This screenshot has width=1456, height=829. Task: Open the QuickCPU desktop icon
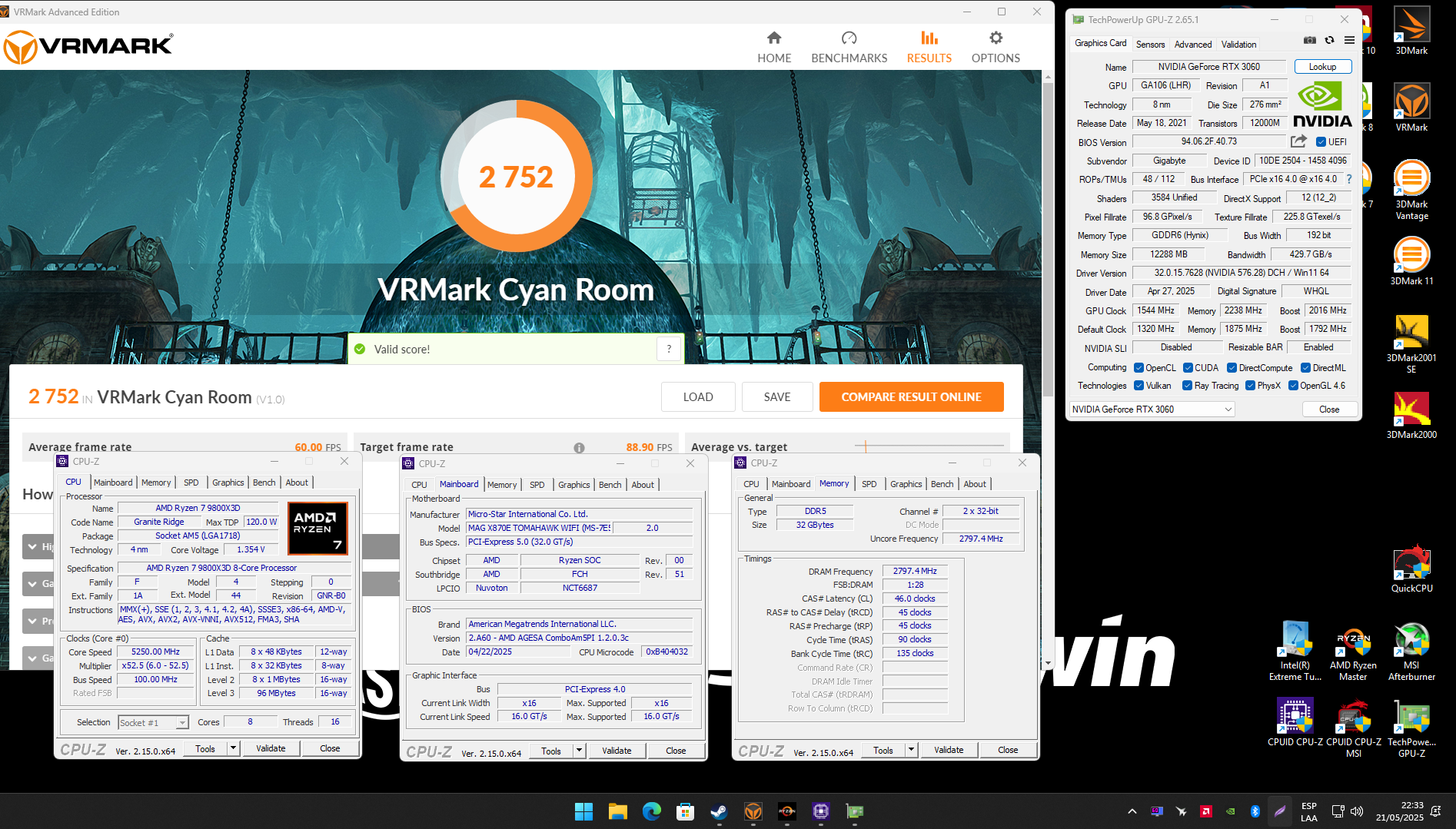[1411, 569]
